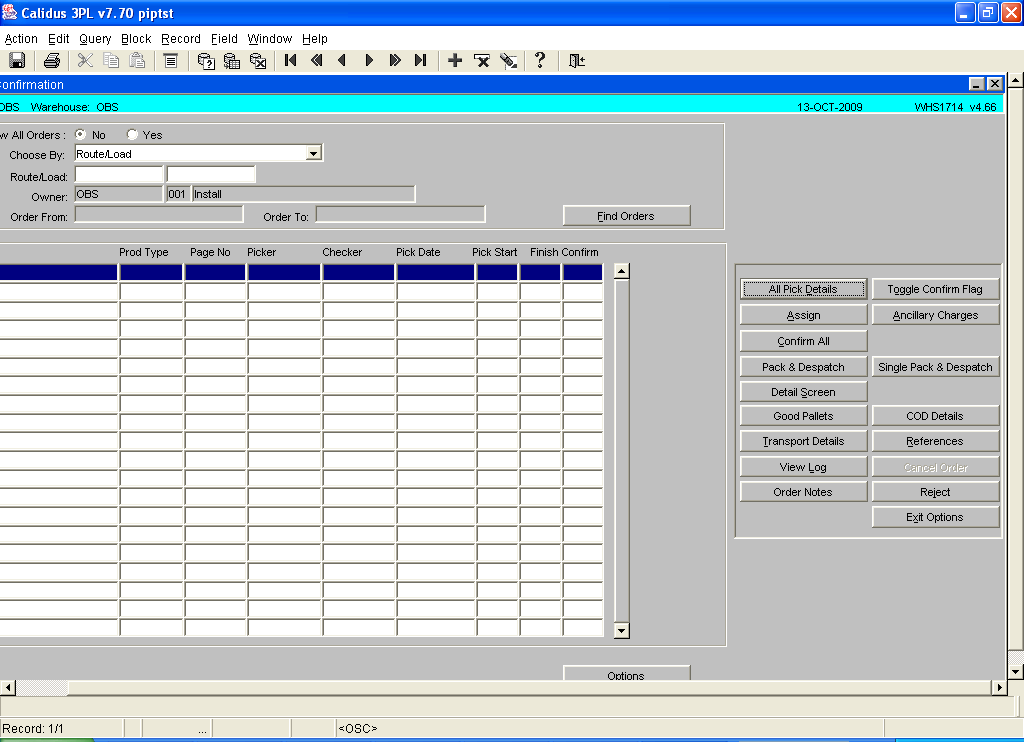Click the Pack & Despatch button
This screenshot has width=1024, height=742.
[803, 366]
